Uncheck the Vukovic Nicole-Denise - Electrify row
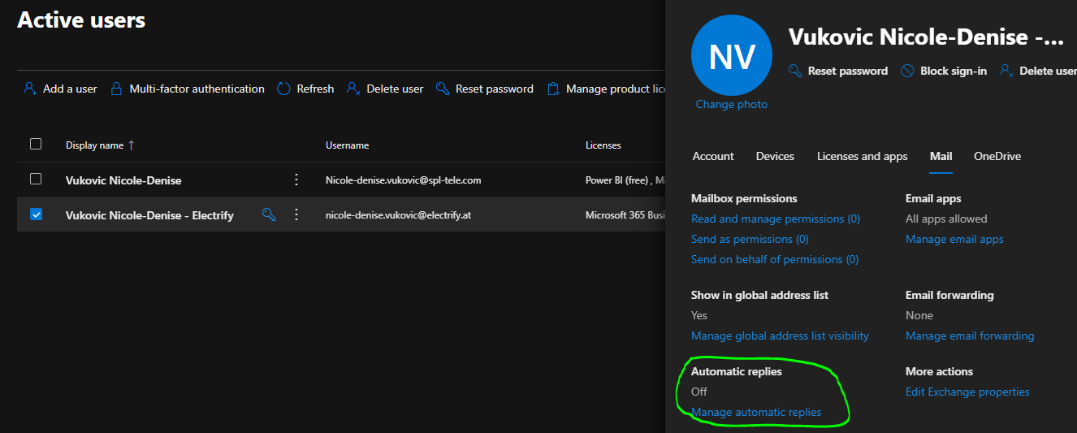This screenshot has height=433, width=1077. coord(36,214)
